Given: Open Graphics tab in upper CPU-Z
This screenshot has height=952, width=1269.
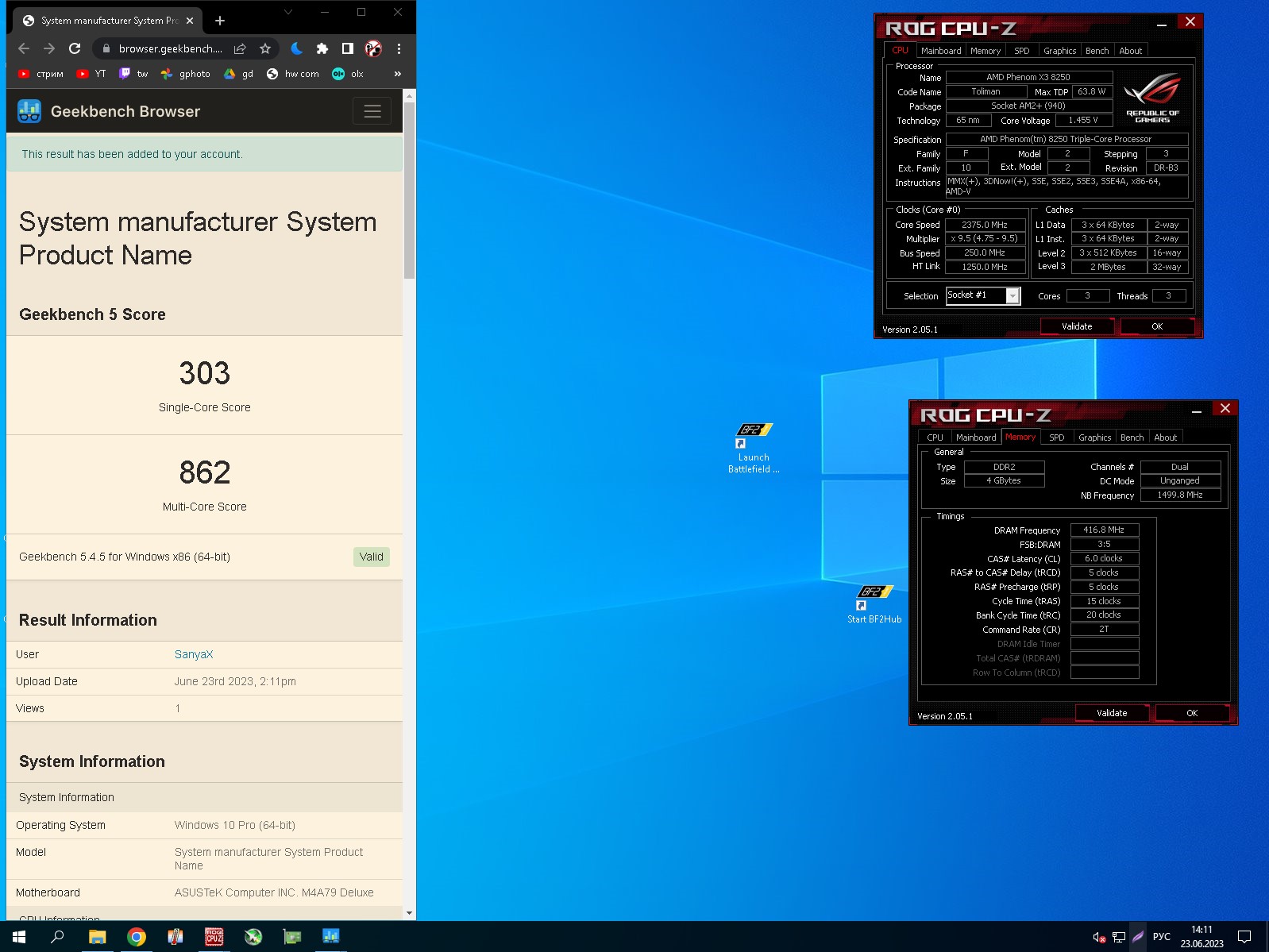Looking at the screenshot, I should tap(1060, 51).
